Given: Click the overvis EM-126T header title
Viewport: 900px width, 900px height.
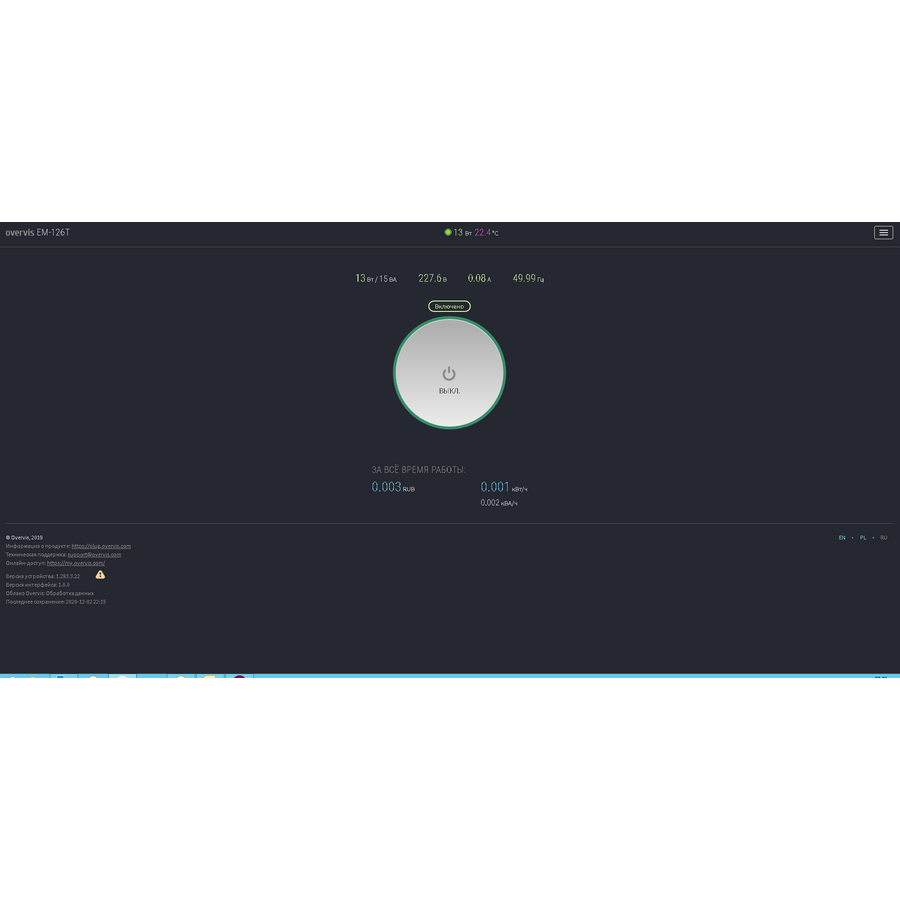Looking at the screenshot, I should (x=37, y=233).
